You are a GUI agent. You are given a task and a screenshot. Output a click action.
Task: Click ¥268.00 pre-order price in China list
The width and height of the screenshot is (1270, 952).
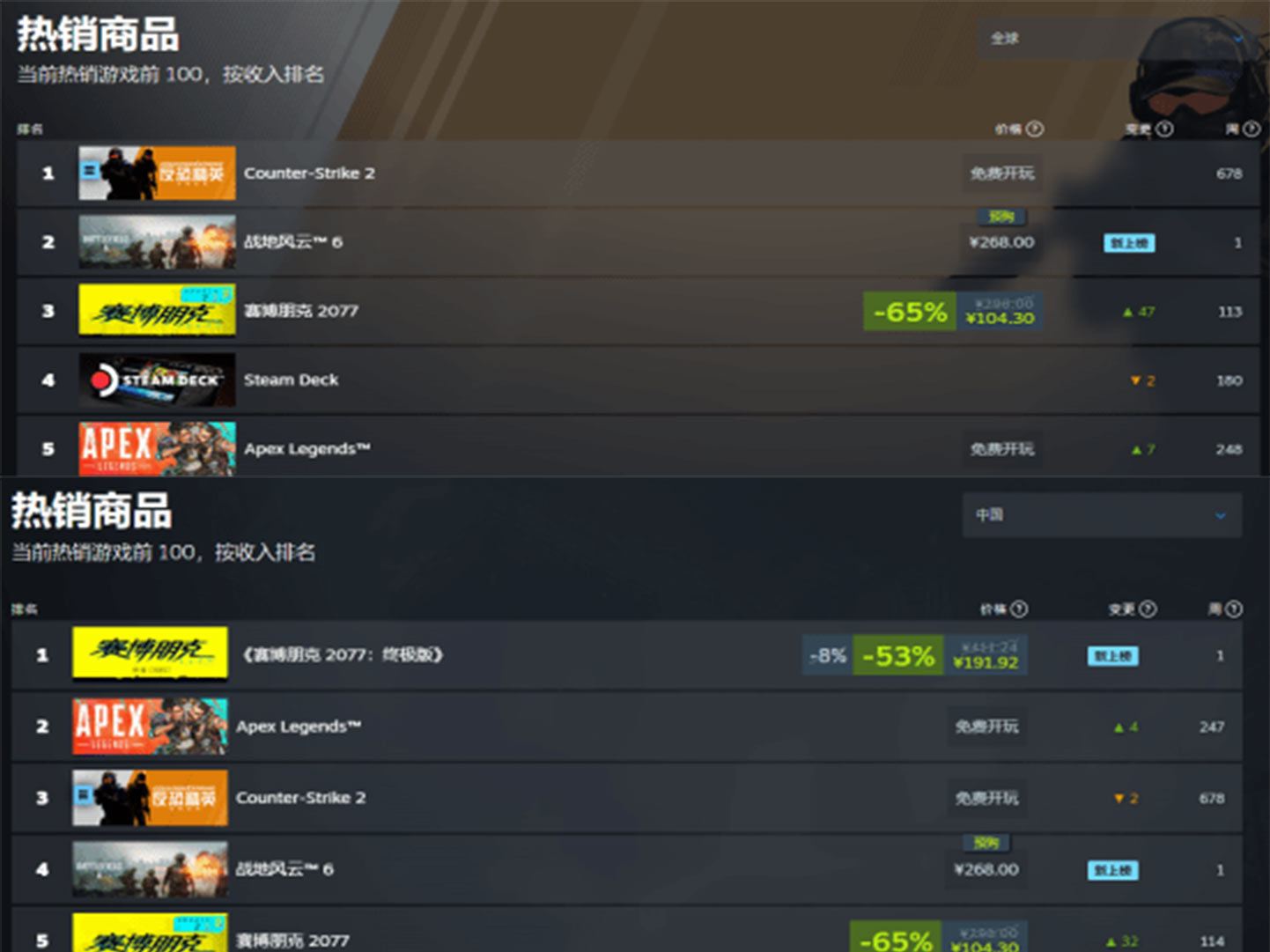[986, 869]
